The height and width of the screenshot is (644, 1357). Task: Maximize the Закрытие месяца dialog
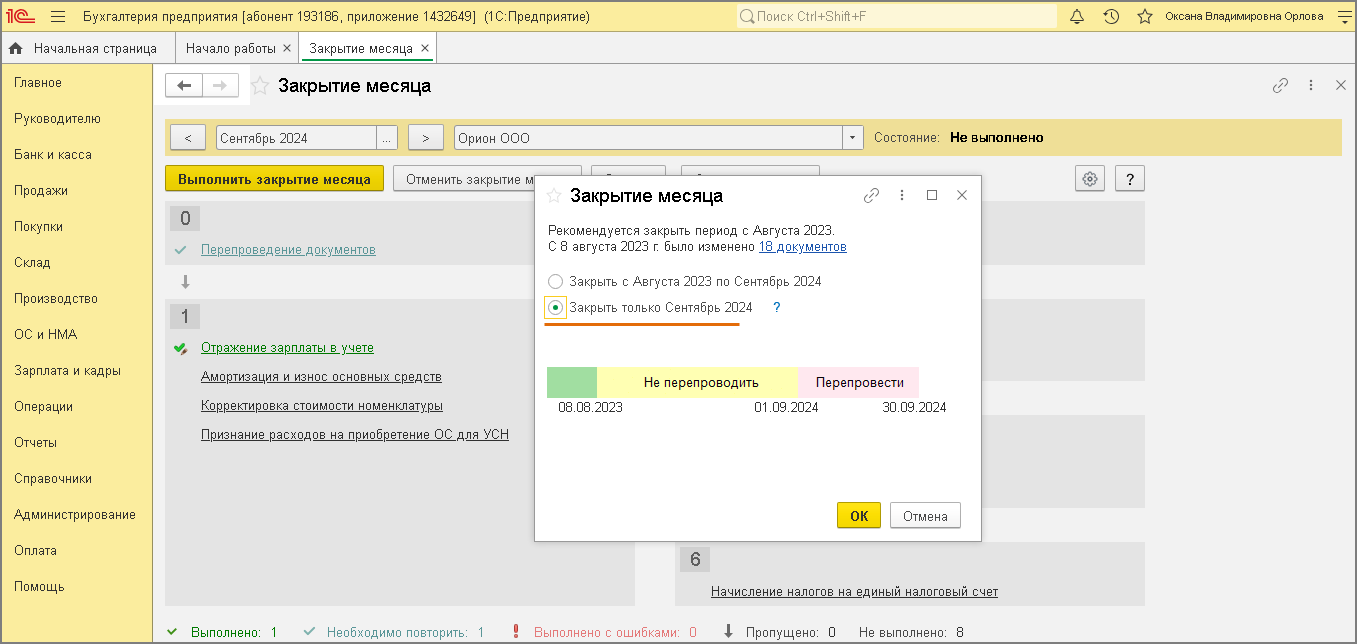coord(932,196)
